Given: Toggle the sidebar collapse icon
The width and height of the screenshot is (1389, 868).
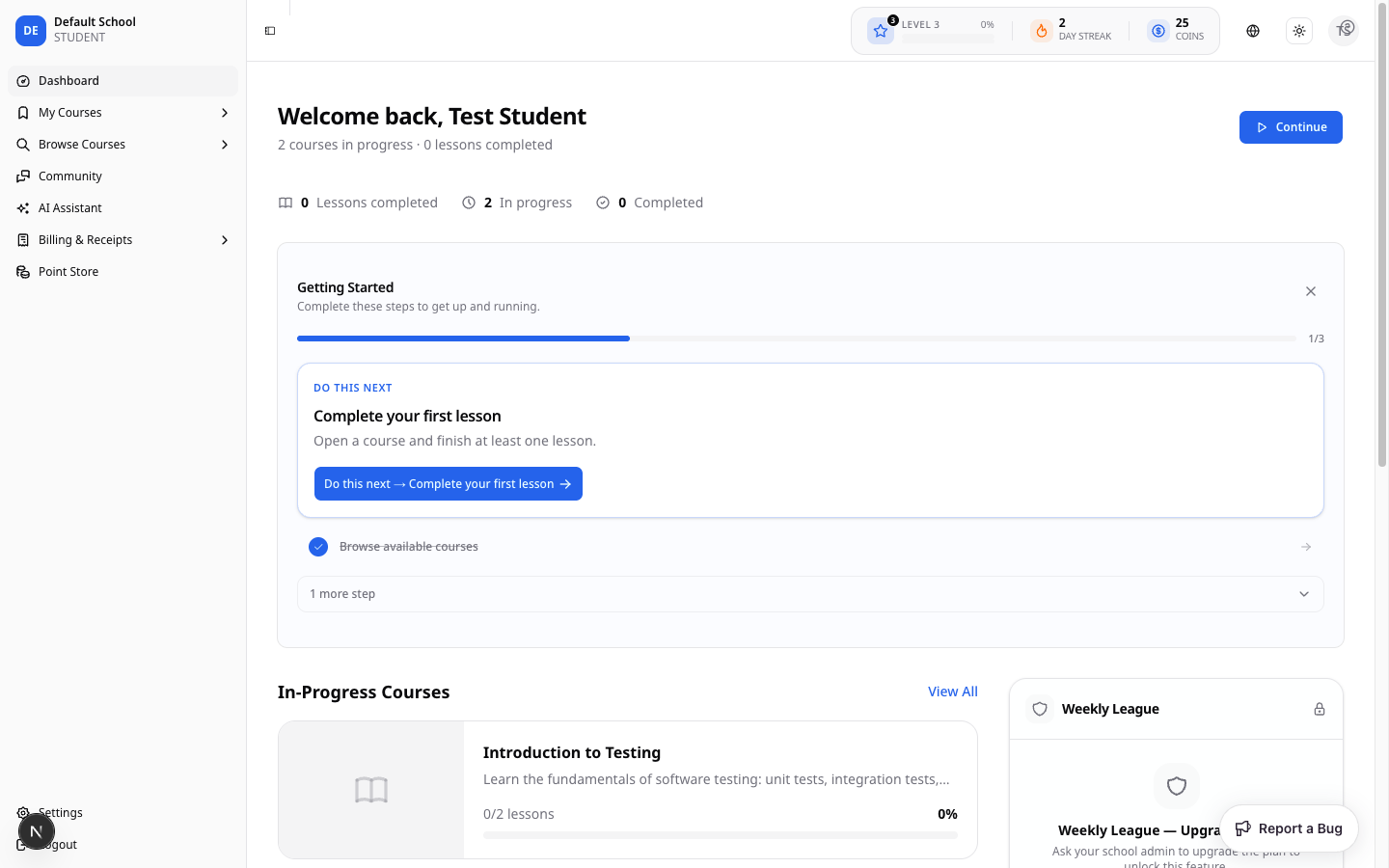Looking at the screenshot, I should point(270,31).
